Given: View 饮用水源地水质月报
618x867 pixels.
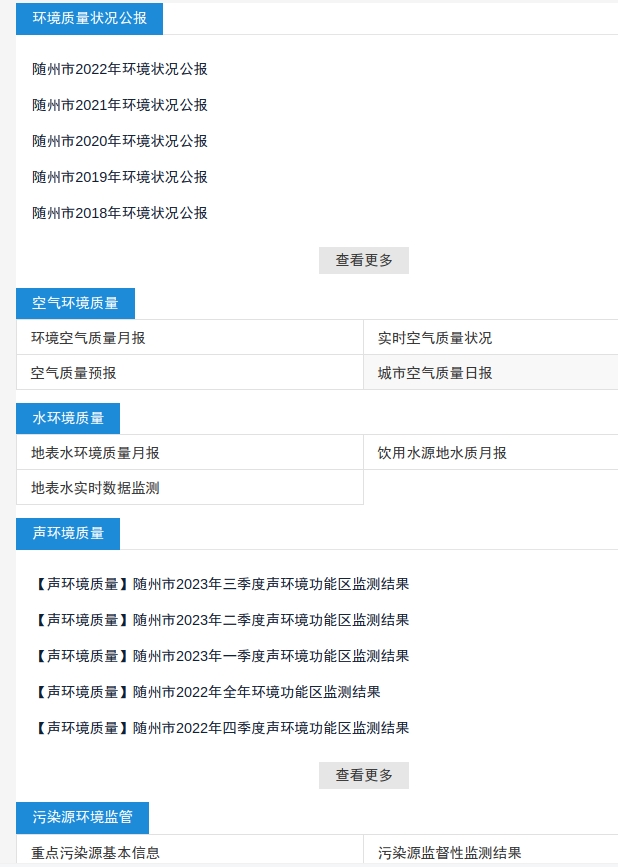Looking at the screenshot, I should click(x=442, y=453).
